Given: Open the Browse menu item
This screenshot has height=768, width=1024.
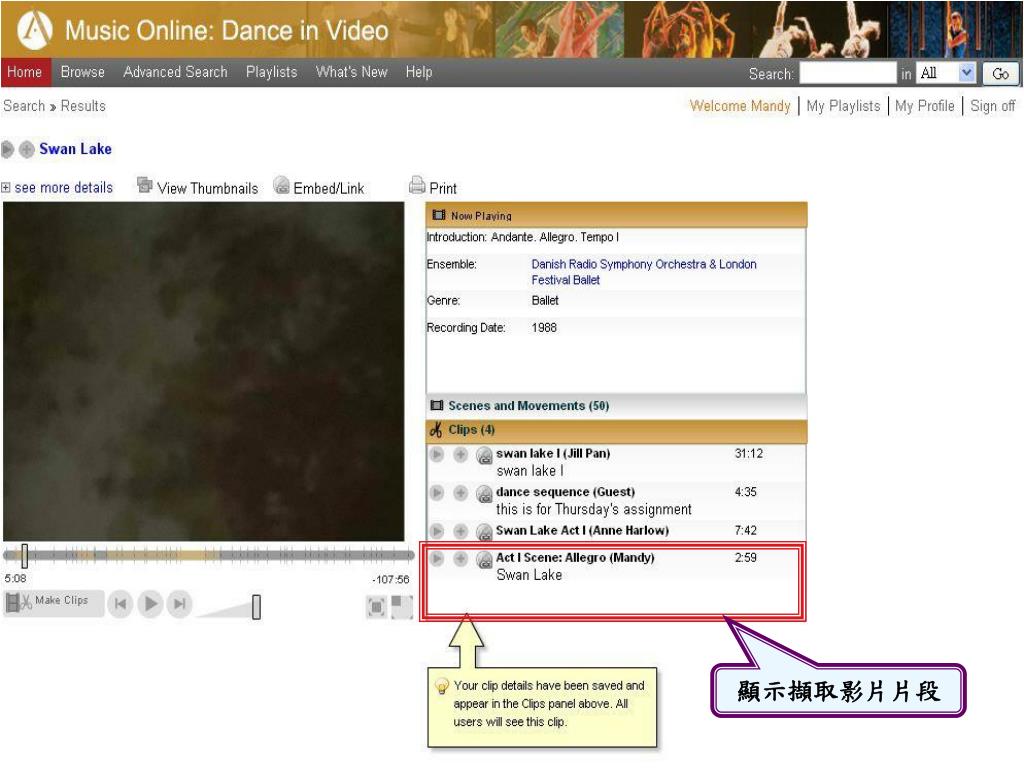Looking at the screenshot, I should pyautogui.click(x=83, y=72).
